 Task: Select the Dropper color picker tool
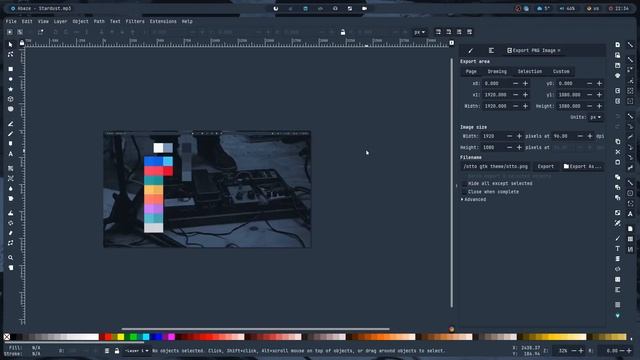click(11, 189)
